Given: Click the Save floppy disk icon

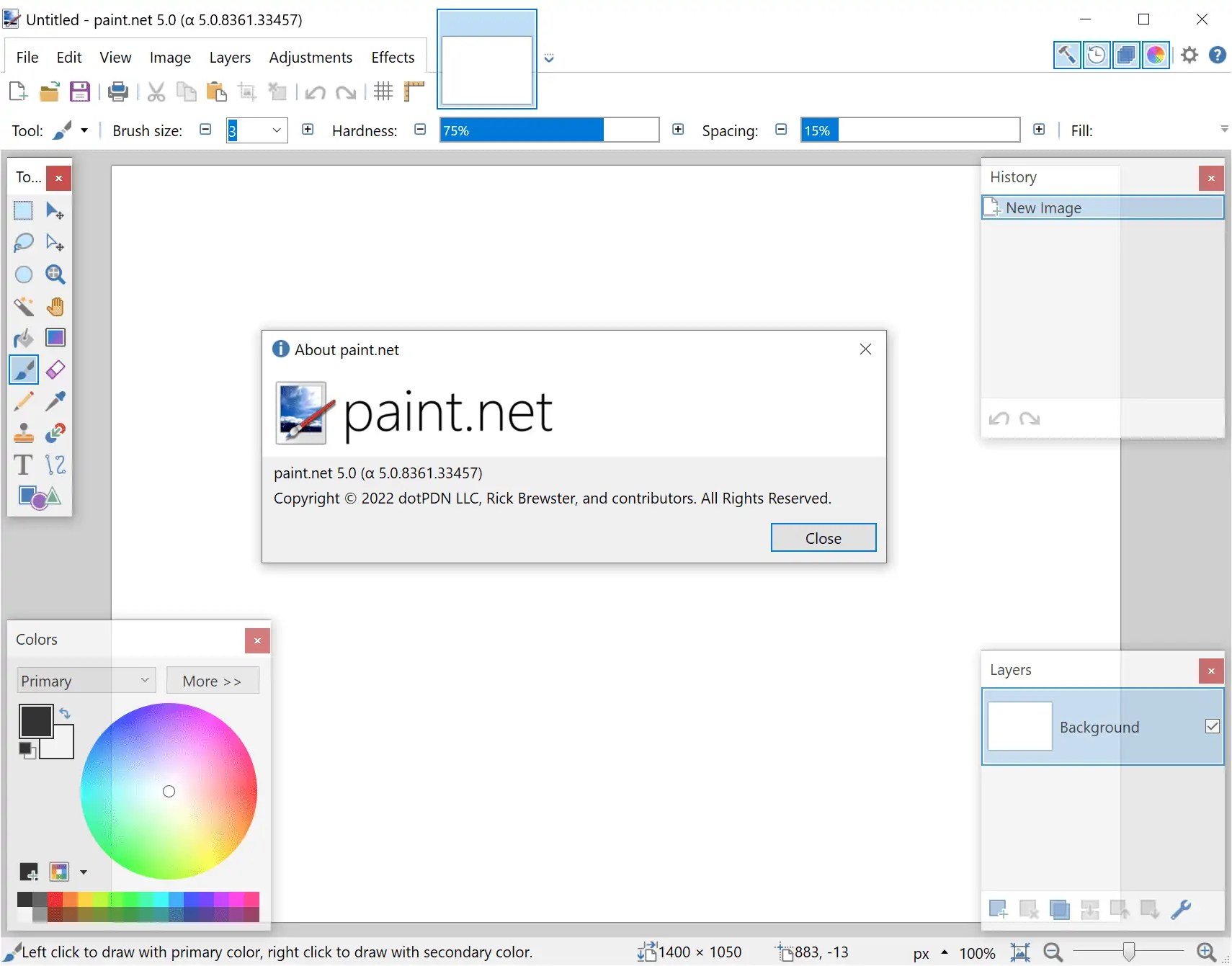Looking at the screenshot, I should (x=79, y=91).
